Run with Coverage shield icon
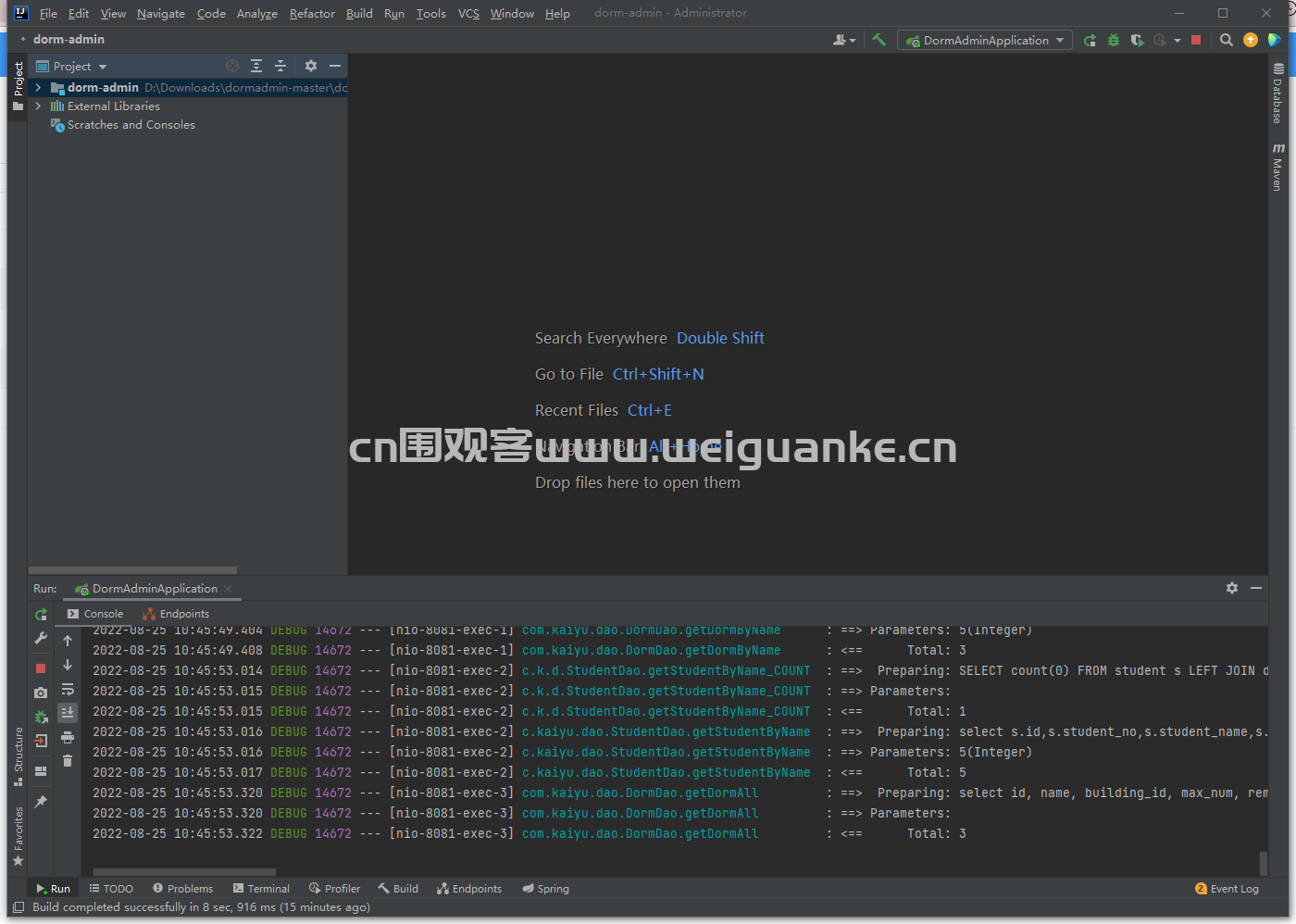The height and width of the screenshot is (924, 1296). [1137, 40]
